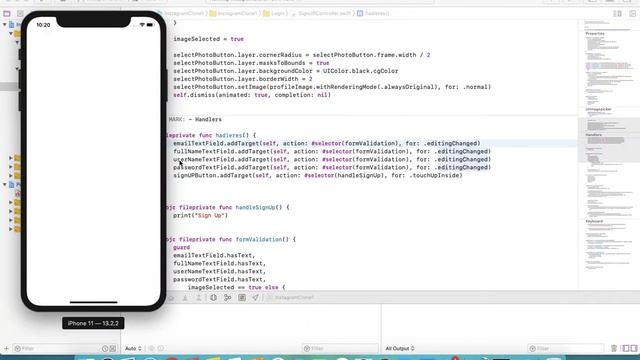Toggle recent files filter clock icon
Screen dimensions: 640x360
(105, 349)
